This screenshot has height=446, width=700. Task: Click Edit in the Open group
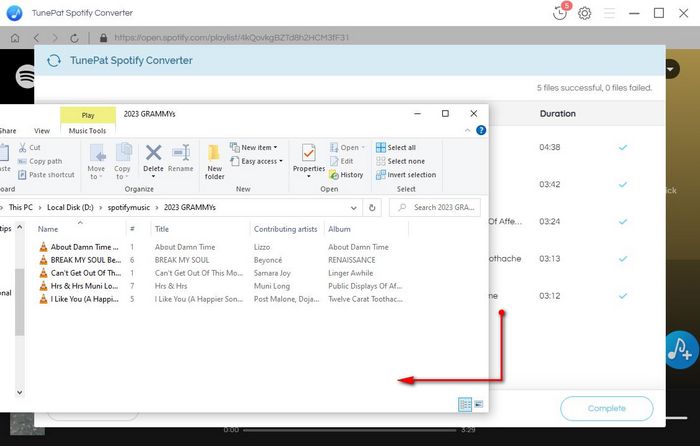click(x=342, y=161)
